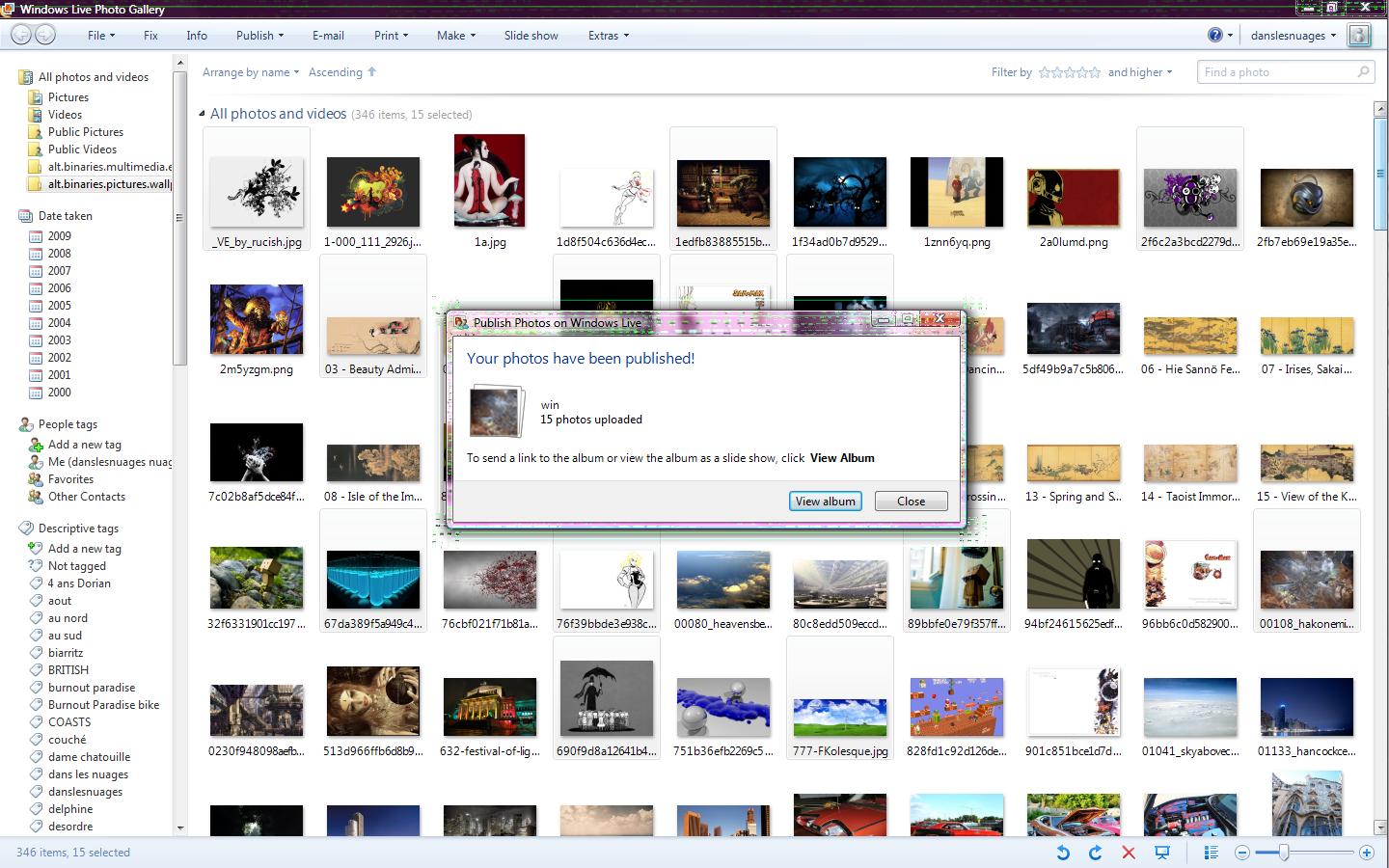Click the back navigation arrow
The height and width of the screenshot is (868, 1389).
pyautogui.click(x=21, y=35)
